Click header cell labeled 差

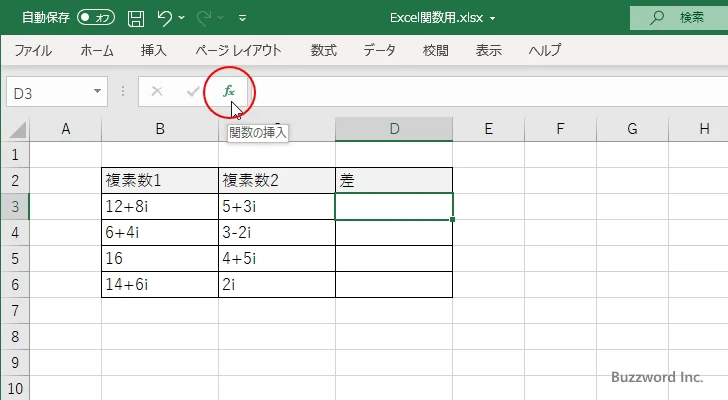[394, 181]
